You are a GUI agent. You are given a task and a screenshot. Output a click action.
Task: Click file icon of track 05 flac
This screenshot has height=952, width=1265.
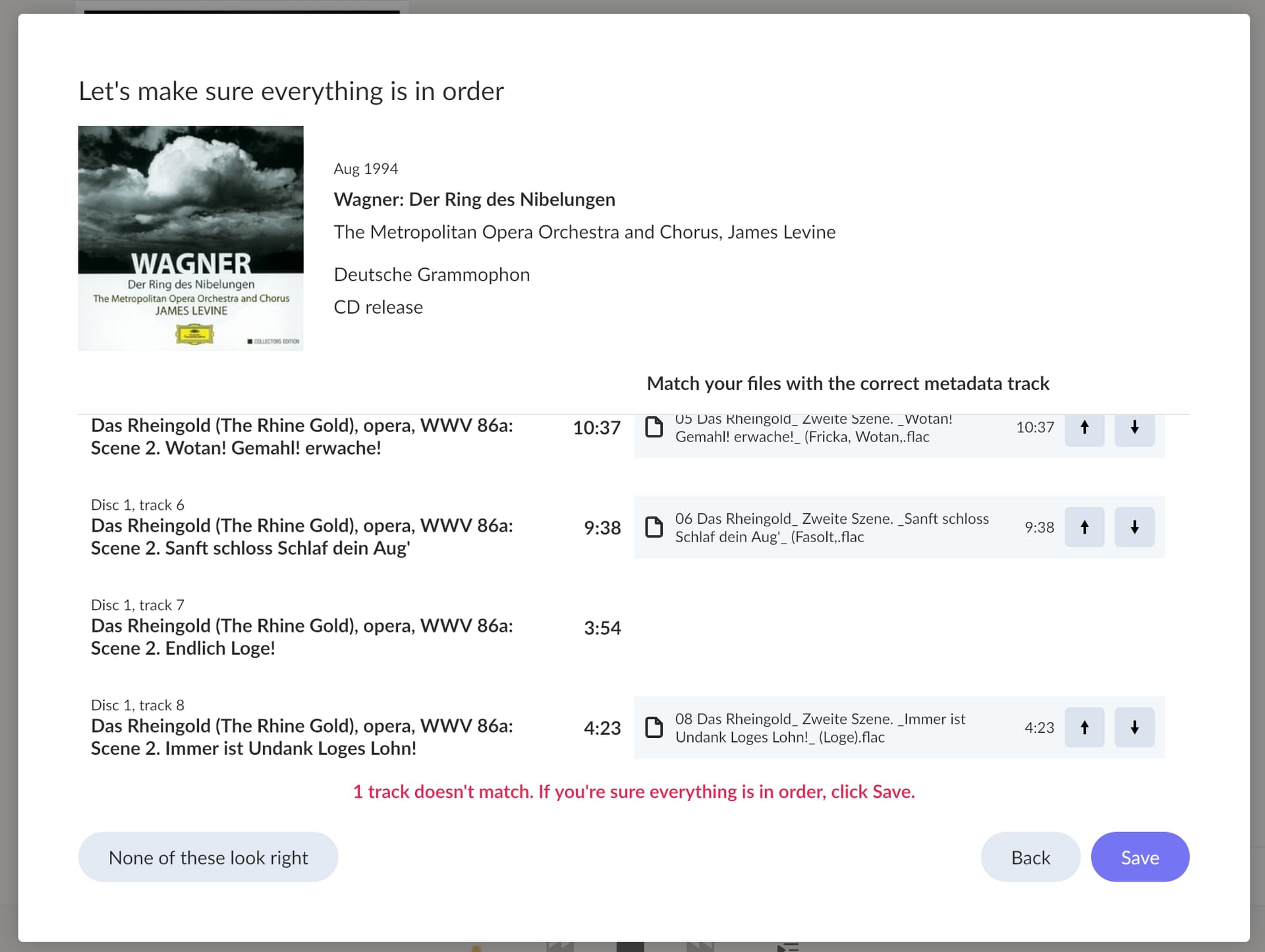tap(654, 428)
